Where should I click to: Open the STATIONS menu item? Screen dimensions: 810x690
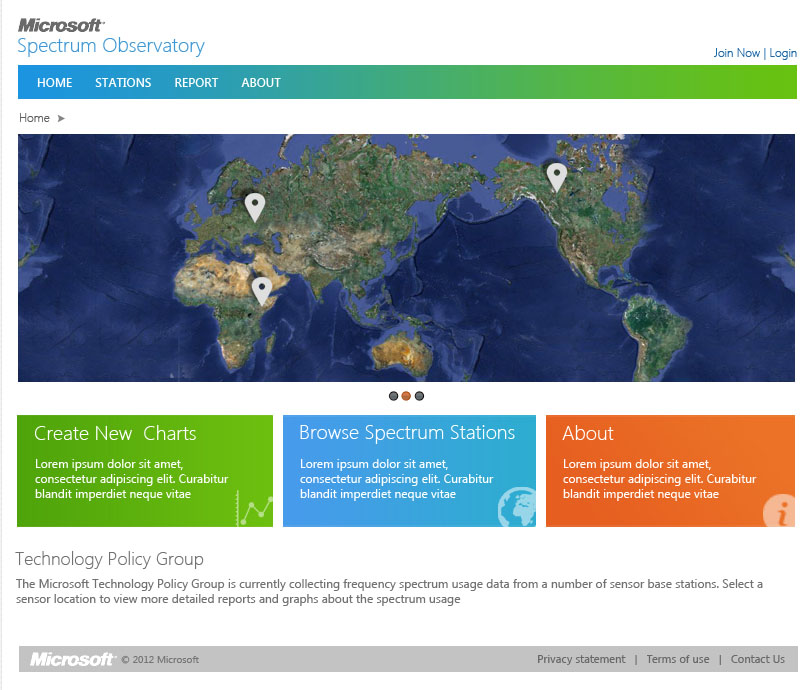pos(123,83)
